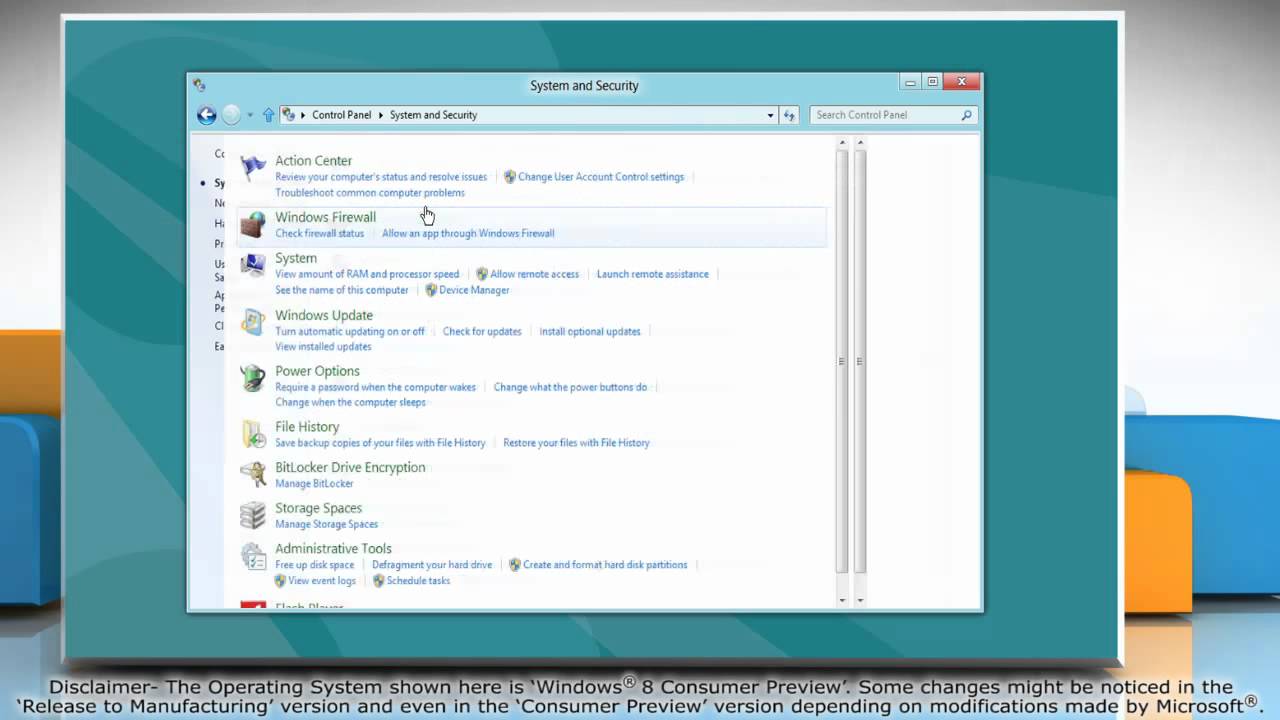Click Launch remote assistance
Screen dimensions: 1280x720
(x=653, y=274)
